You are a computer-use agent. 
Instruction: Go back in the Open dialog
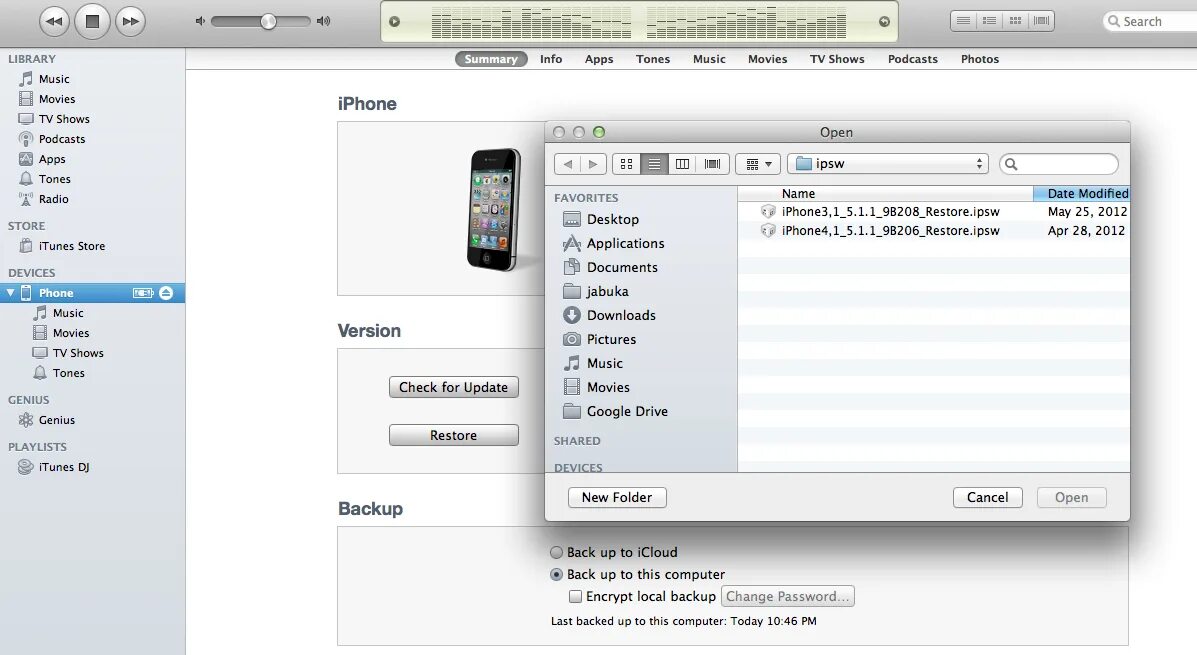567,163
